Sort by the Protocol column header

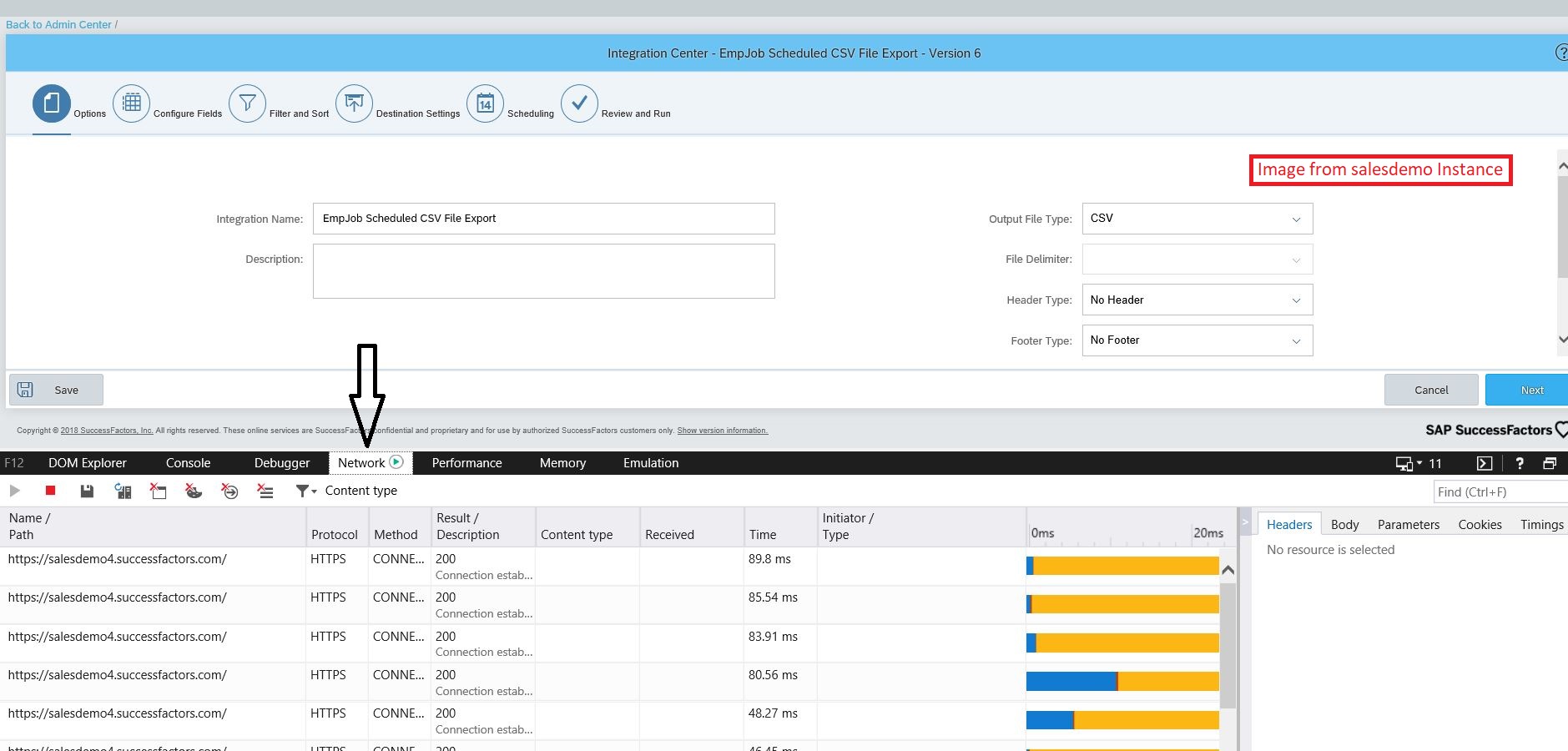(337, 527)
